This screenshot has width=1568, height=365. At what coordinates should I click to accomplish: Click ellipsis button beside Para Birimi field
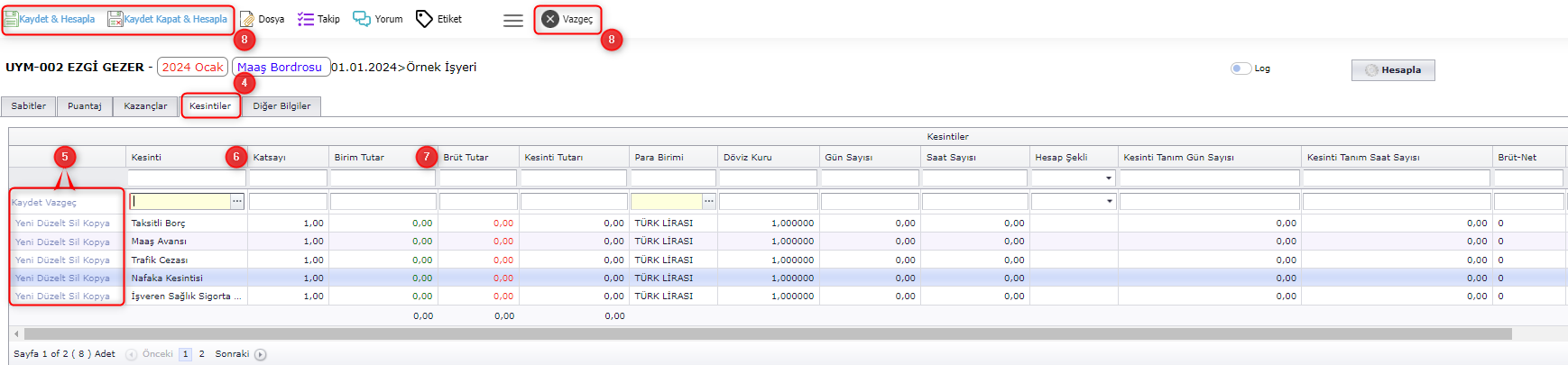[709, 202]
